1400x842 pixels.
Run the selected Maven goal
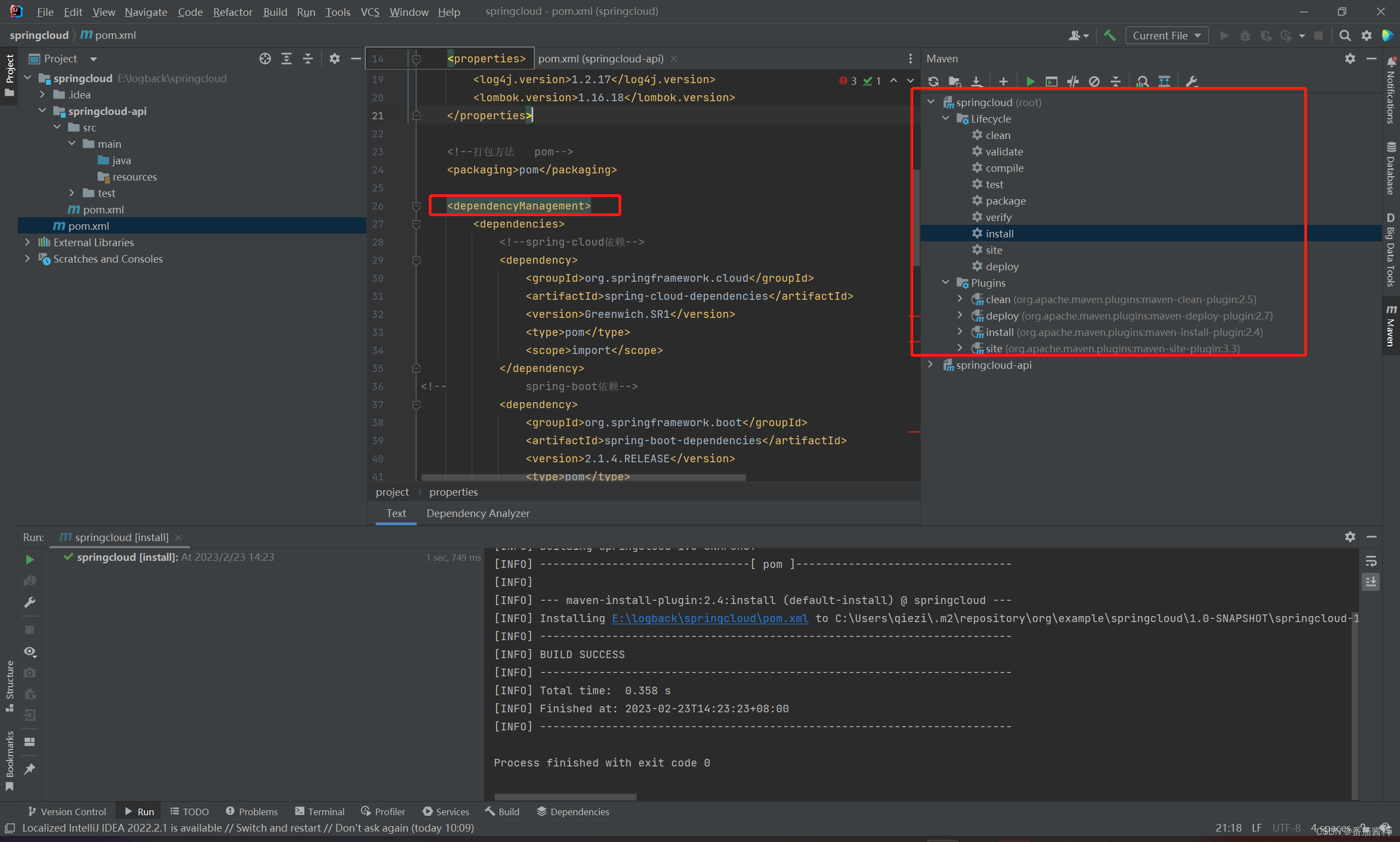coord(1030,81)
